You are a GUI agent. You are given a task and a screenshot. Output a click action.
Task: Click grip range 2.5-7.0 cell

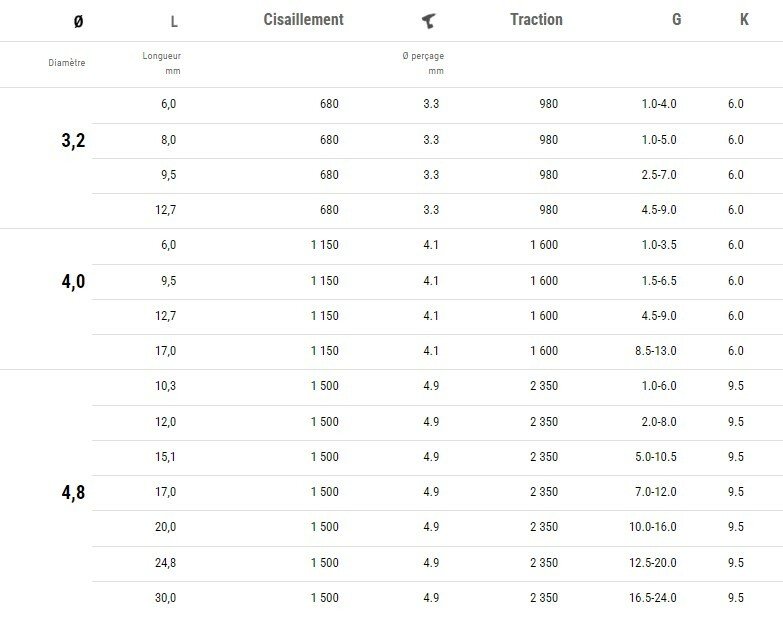[659, 175]
